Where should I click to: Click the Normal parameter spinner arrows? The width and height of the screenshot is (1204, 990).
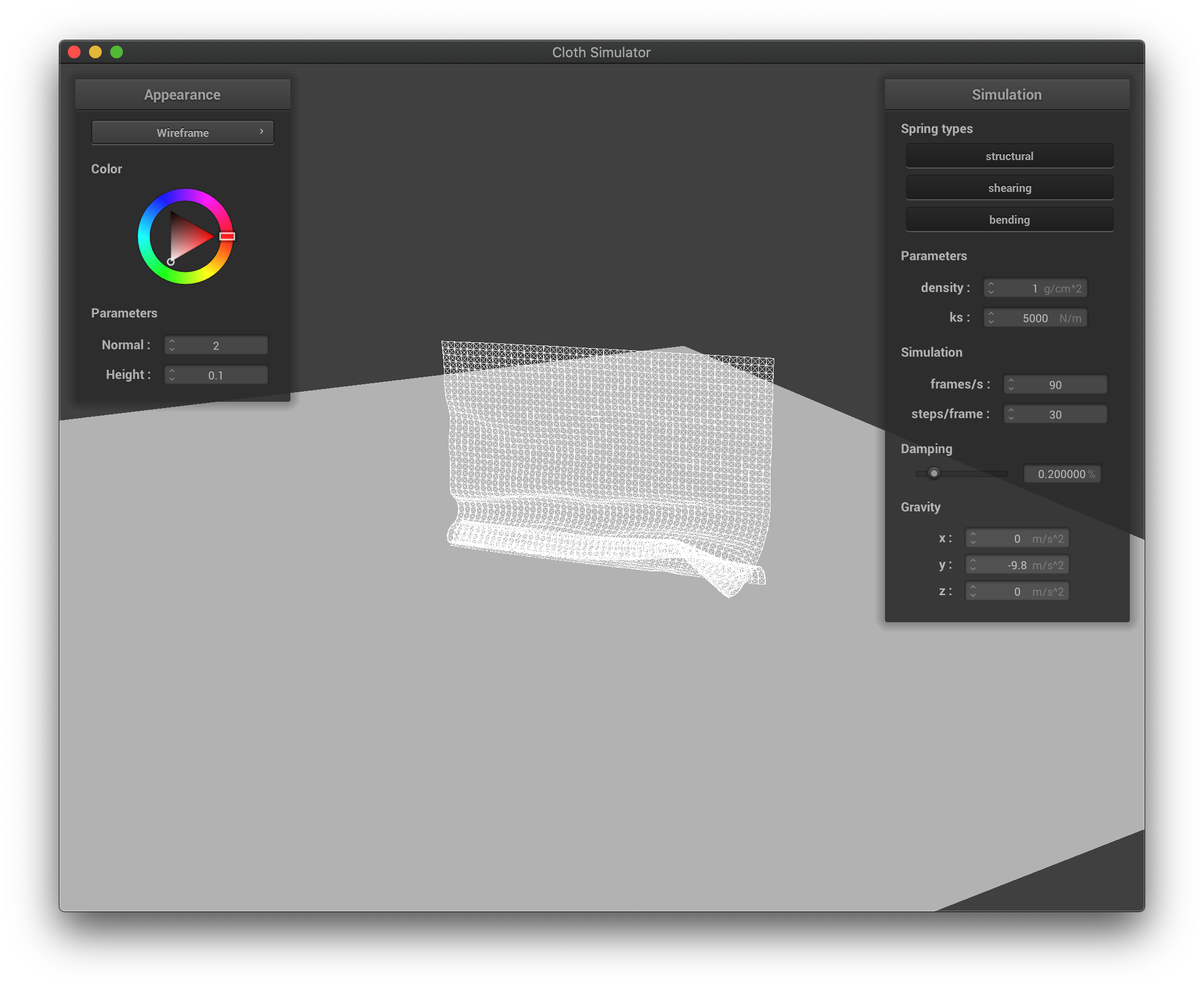[172, 345]
